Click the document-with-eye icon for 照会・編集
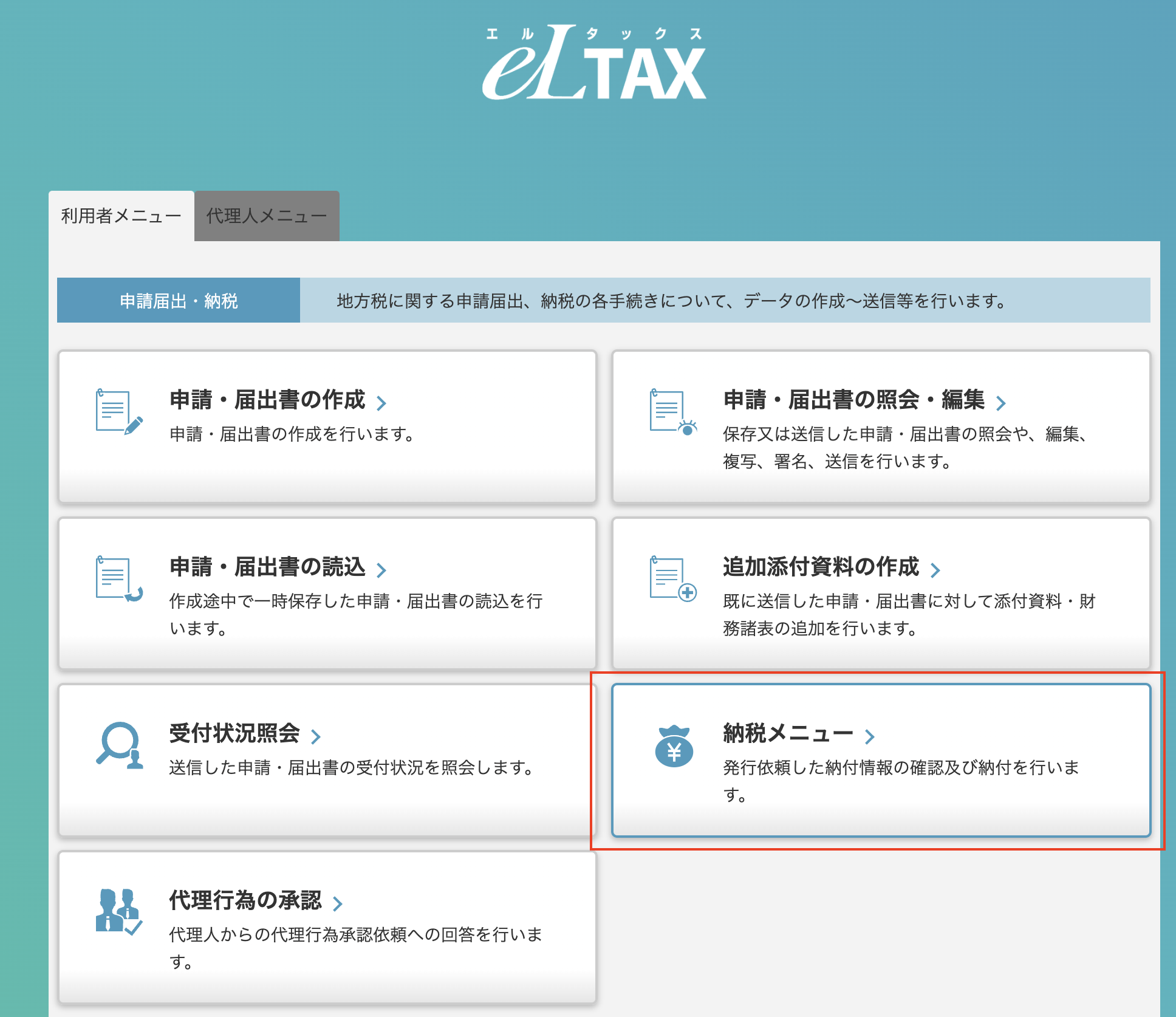Viewport: 1176px width, 1017px height. click(673, 412)
